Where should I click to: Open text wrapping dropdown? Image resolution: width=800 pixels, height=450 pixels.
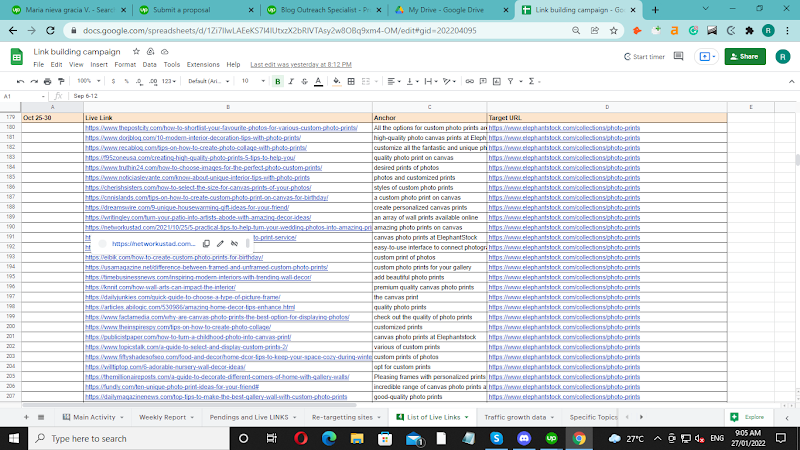[431, 81]
